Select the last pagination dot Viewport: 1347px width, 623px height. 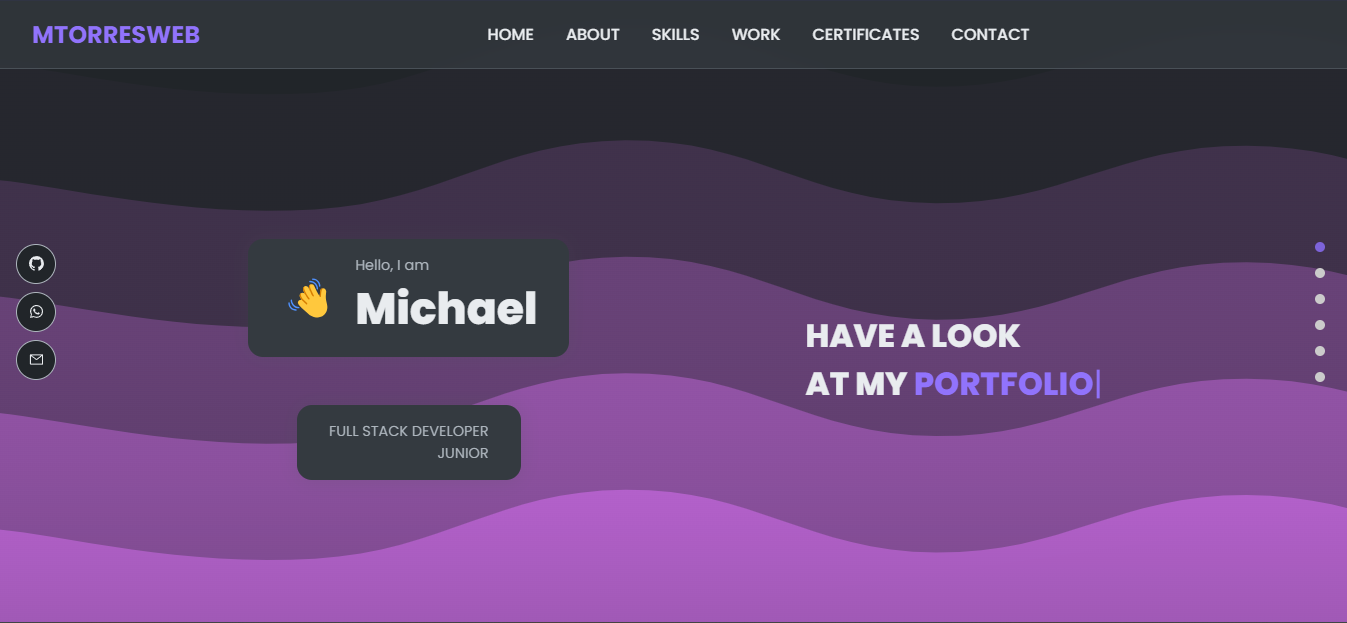pyautogui.click(x=1320, y=377)
